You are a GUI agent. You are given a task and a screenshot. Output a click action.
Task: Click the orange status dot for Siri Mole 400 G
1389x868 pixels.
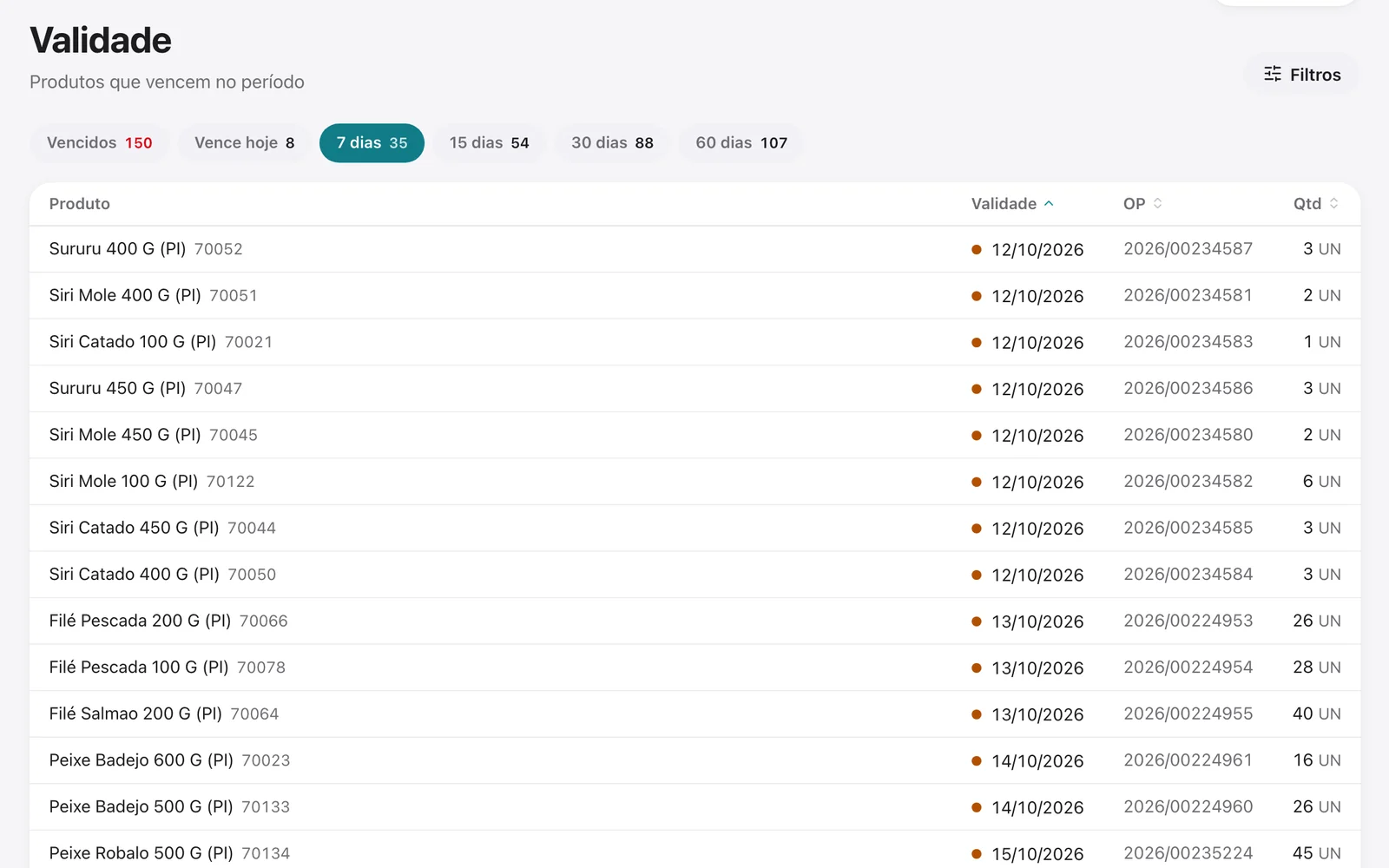click(977, 296)
